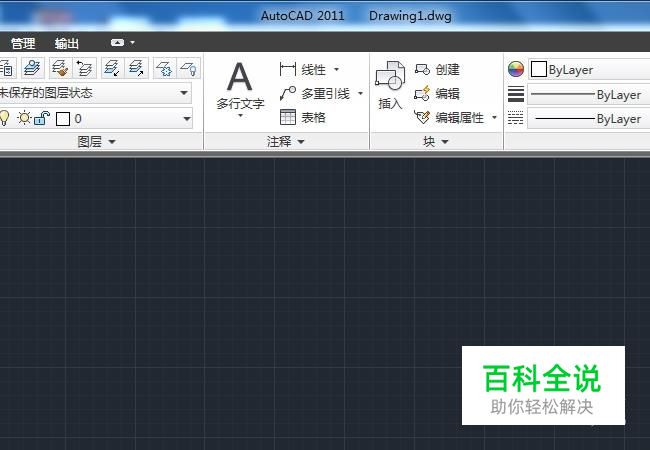Click the Make Object's Layer Current icon

pos(32,68)
